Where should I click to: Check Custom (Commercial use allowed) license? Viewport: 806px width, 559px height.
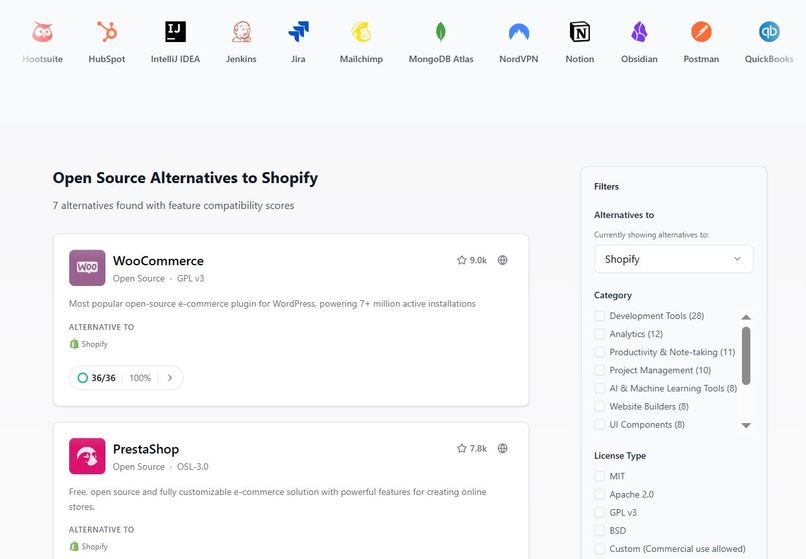(x=599, y=548)
